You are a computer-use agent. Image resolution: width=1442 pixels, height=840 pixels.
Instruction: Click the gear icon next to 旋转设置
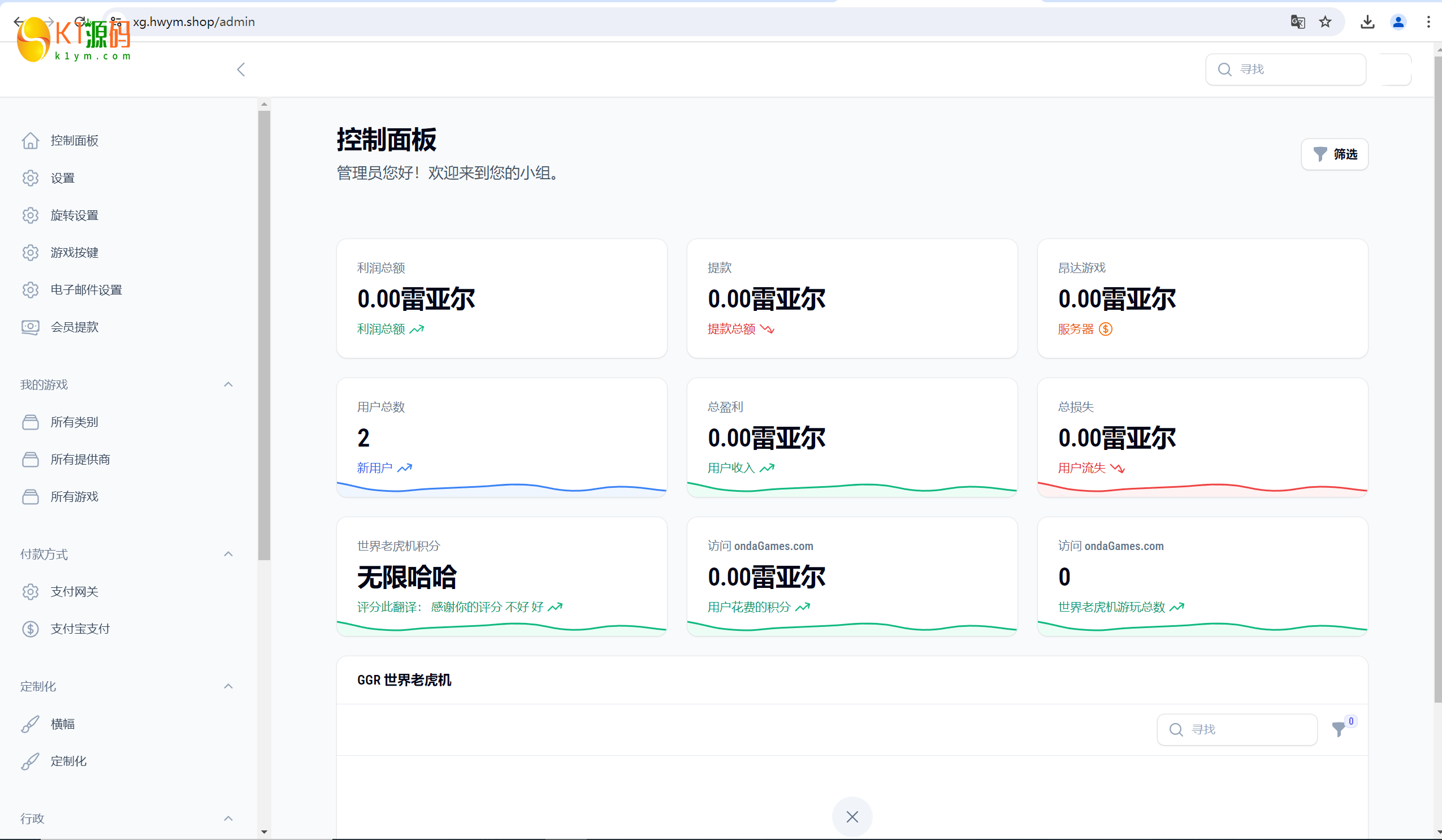point(31,215)
